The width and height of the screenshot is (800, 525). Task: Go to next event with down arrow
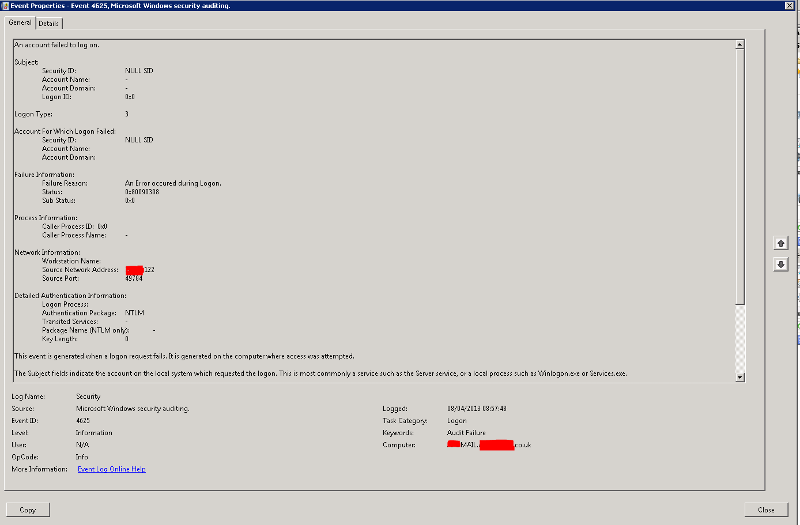781,264
